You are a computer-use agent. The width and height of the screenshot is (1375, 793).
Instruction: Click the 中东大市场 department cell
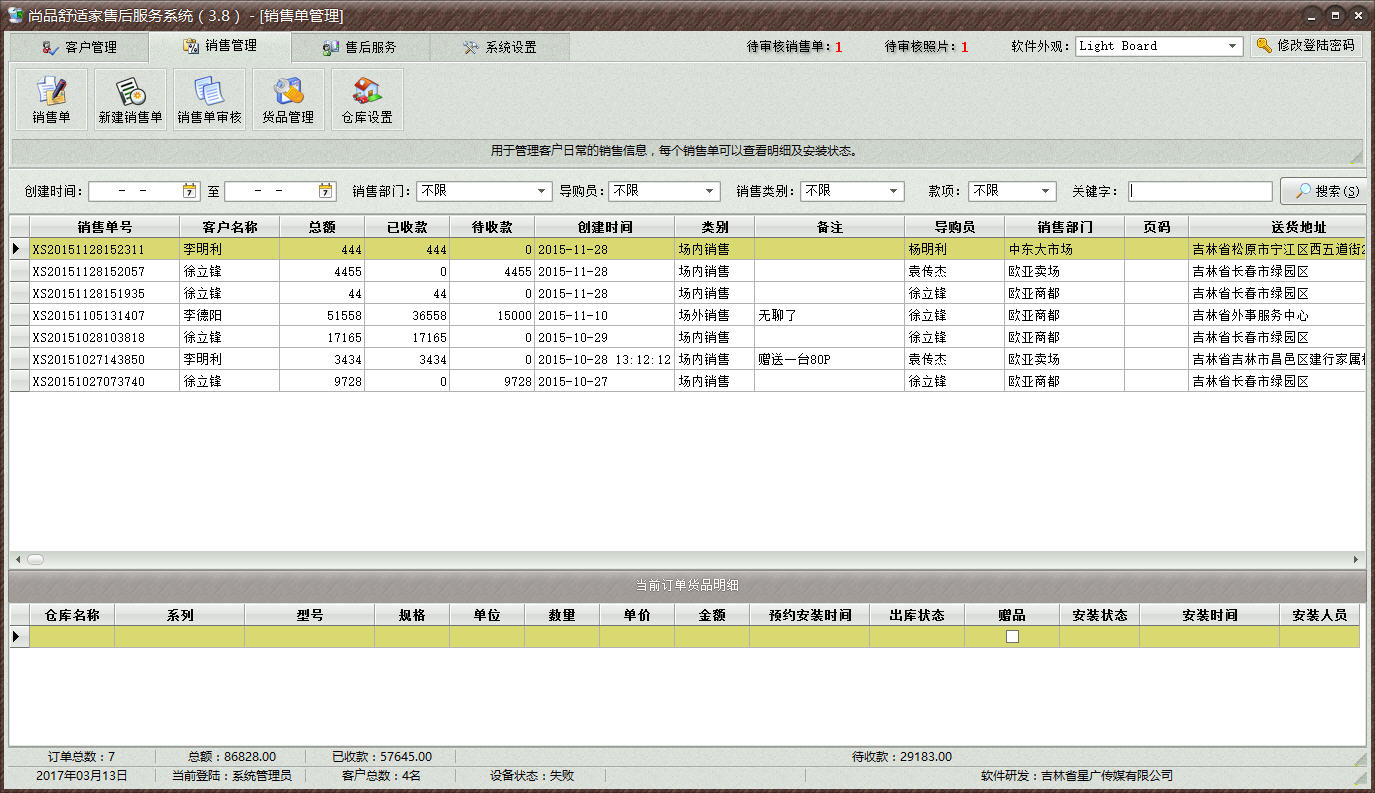[x=1065, y=249]
